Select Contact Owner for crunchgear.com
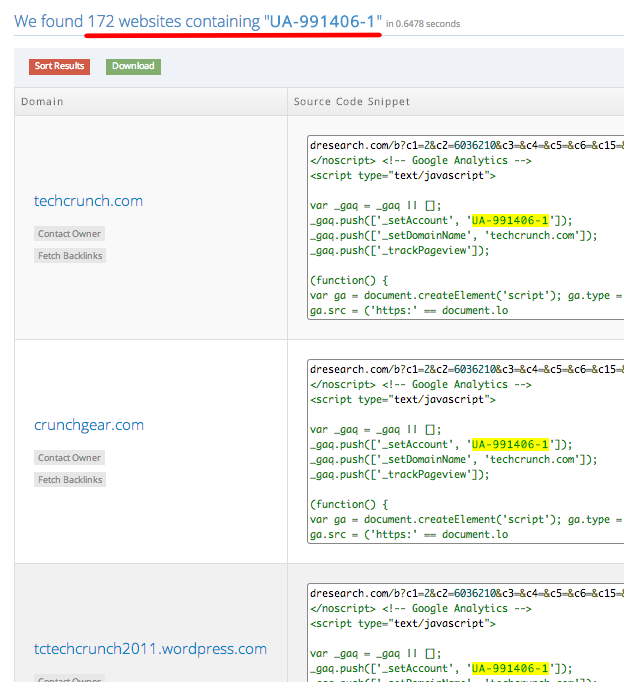The height and width of the screenshot is (682, 624). tap(69, 458)
